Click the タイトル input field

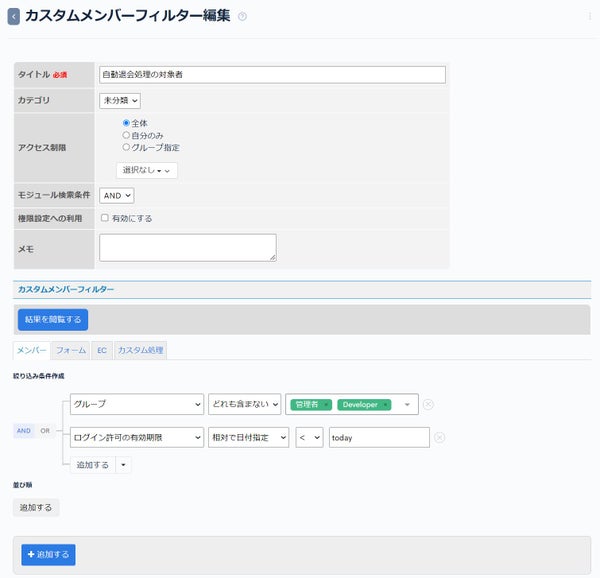(272, 75)
